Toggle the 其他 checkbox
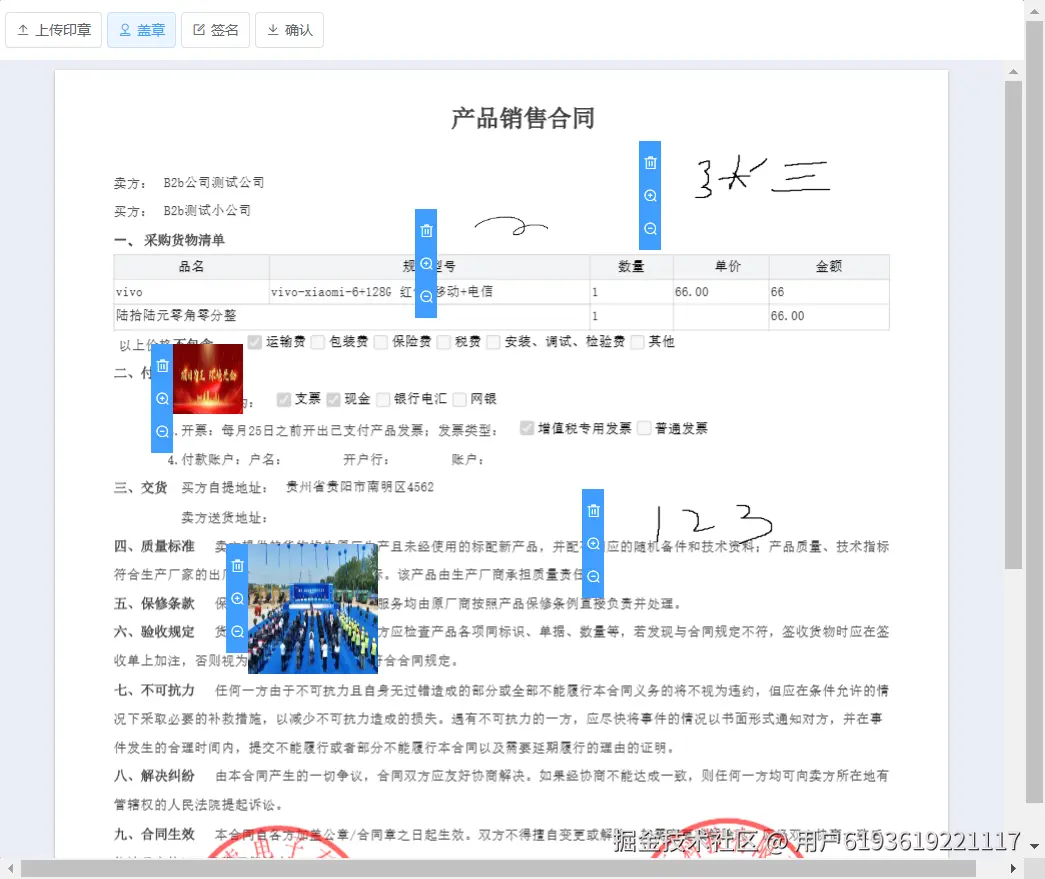The width and height of the screenshot is (1045, 879). pos(637,342)
